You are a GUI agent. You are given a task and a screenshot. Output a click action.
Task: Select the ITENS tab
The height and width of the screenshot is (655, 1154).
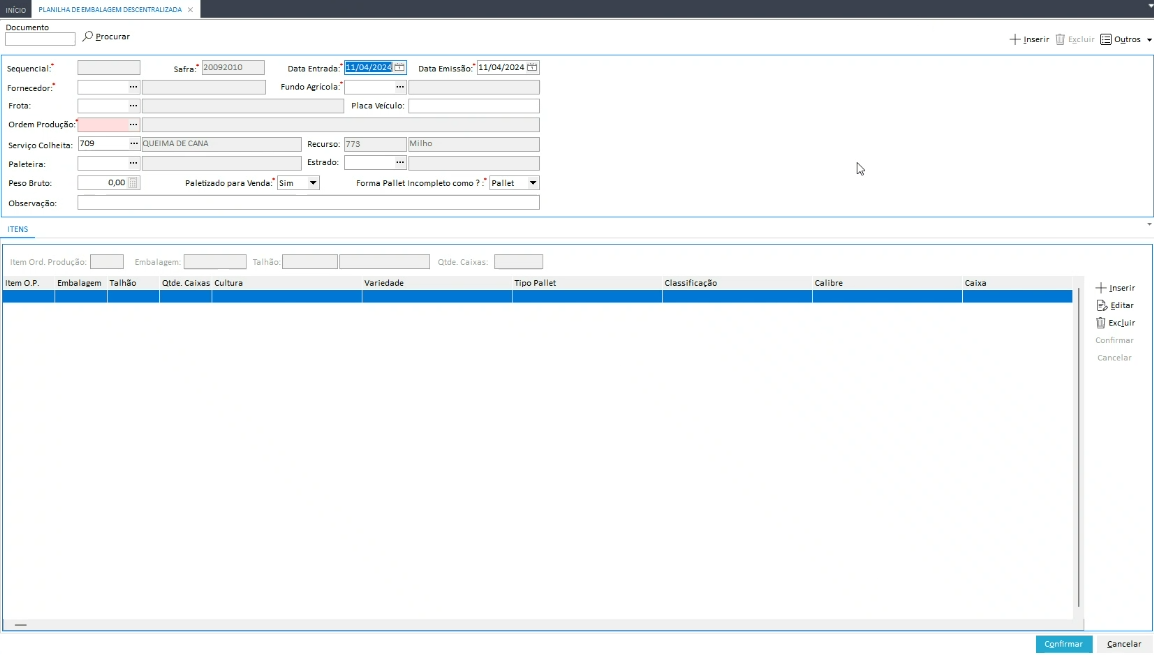[x=18, y=230]
